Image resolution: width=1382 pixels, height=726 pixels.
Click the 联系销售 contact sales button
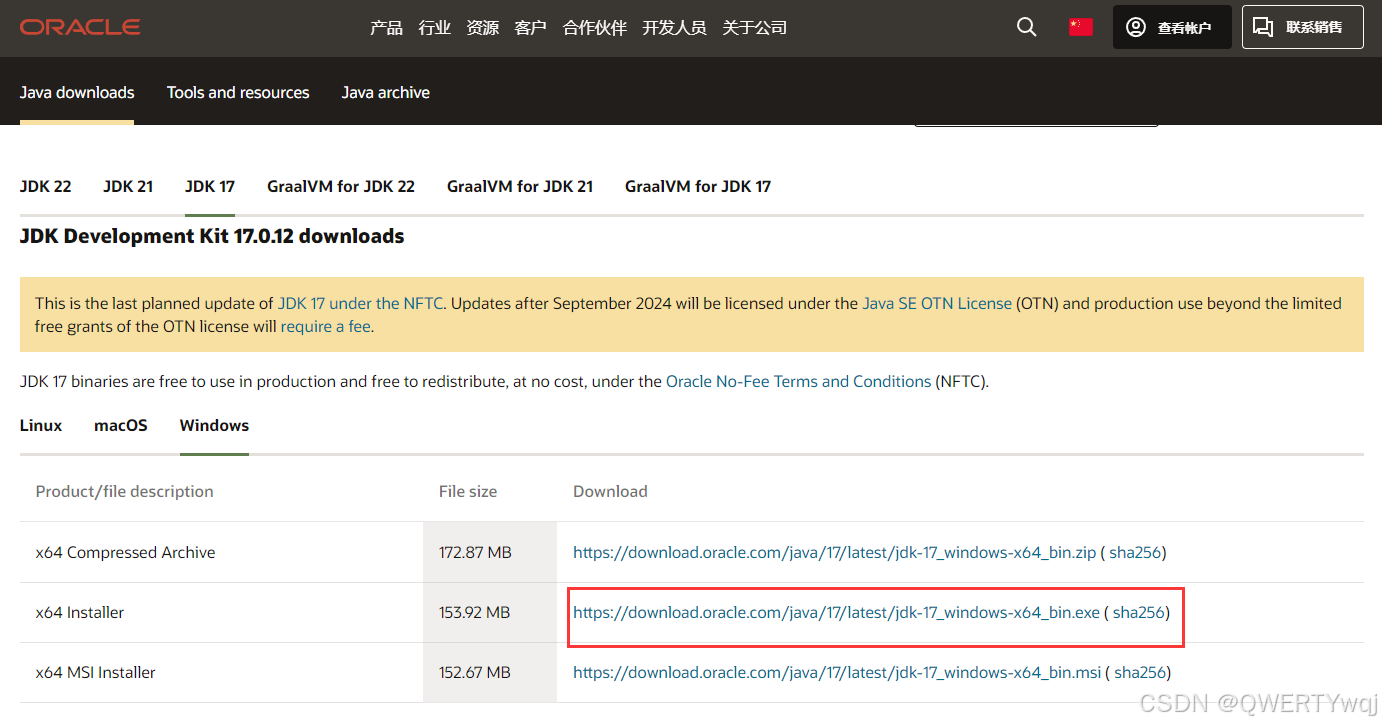coord(1303,27)
